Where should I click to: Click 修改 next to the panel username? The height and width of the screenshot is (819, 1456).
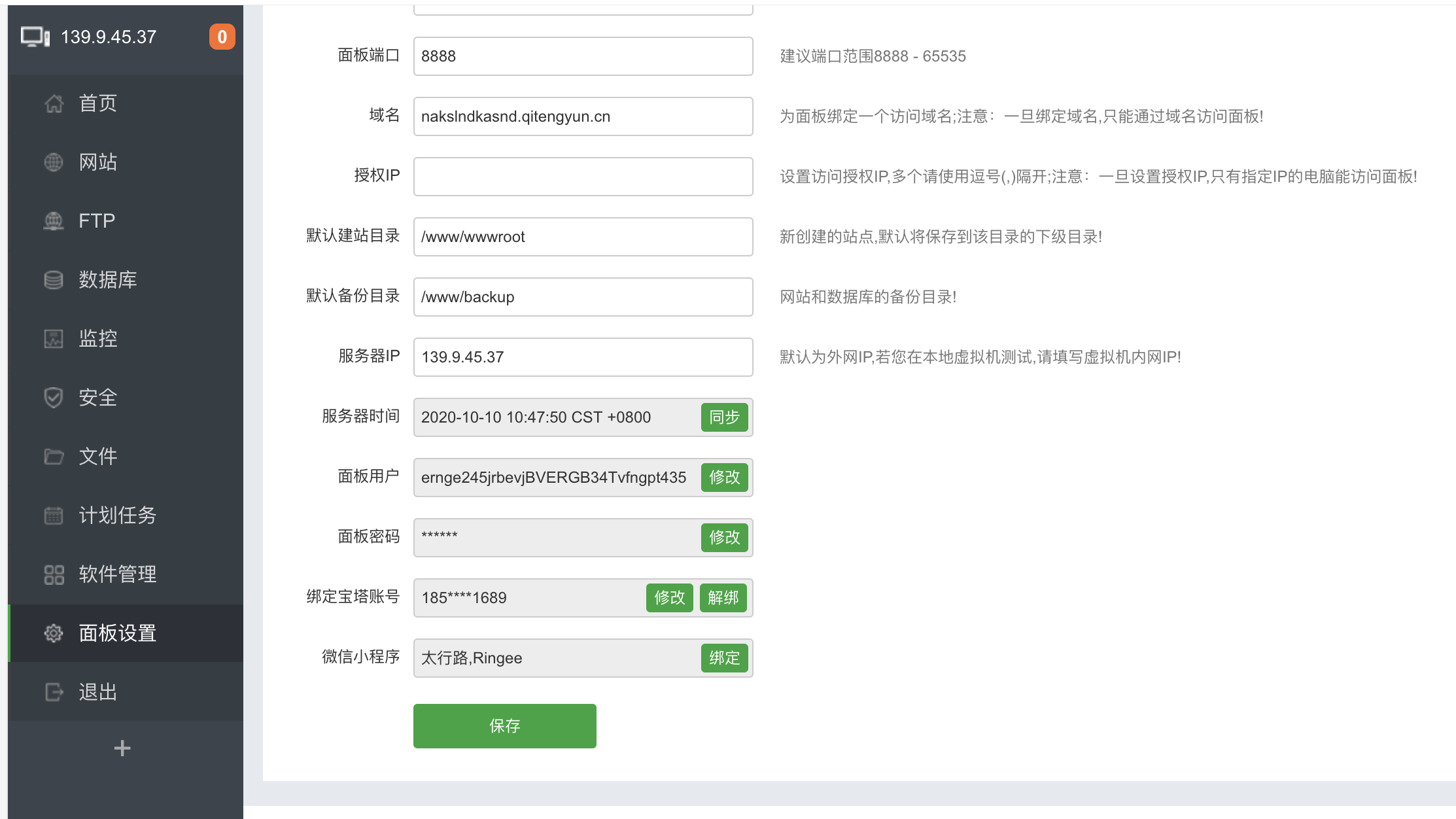click(724, 478)
